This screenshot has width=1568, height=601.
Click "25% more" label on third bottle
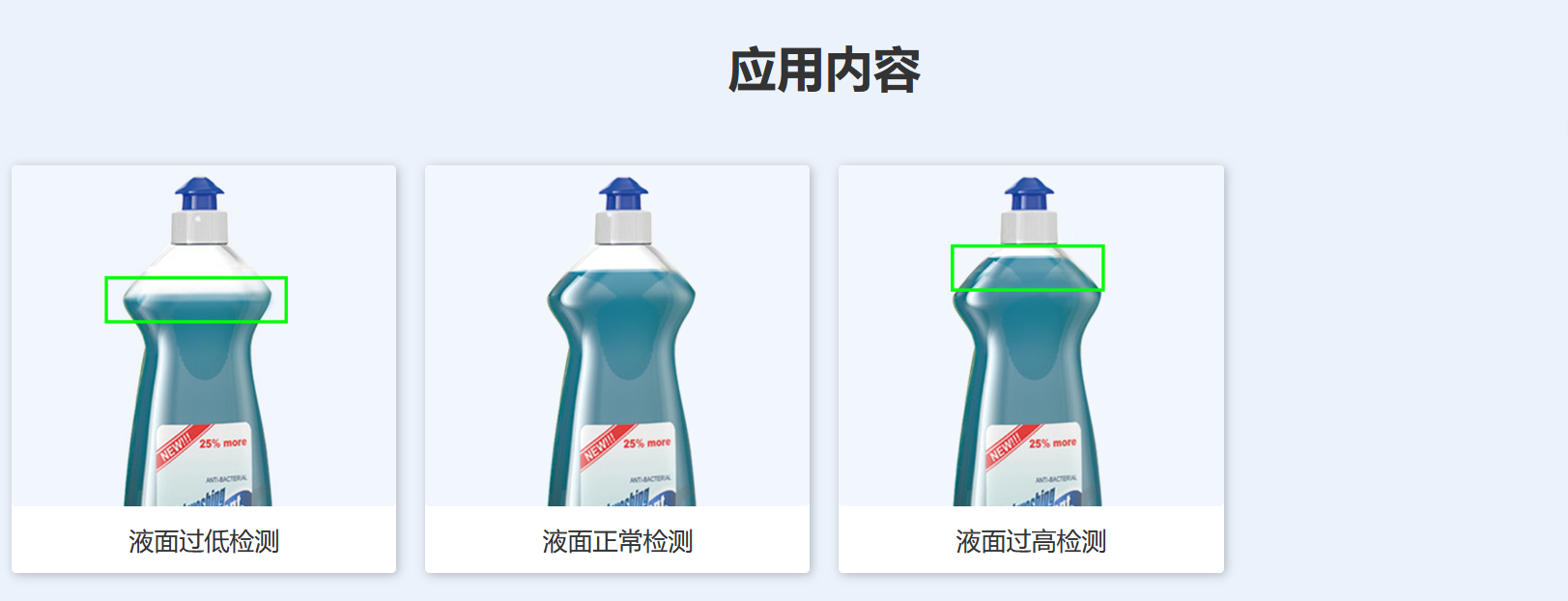pyautogui.click(x=1052, y=443)
